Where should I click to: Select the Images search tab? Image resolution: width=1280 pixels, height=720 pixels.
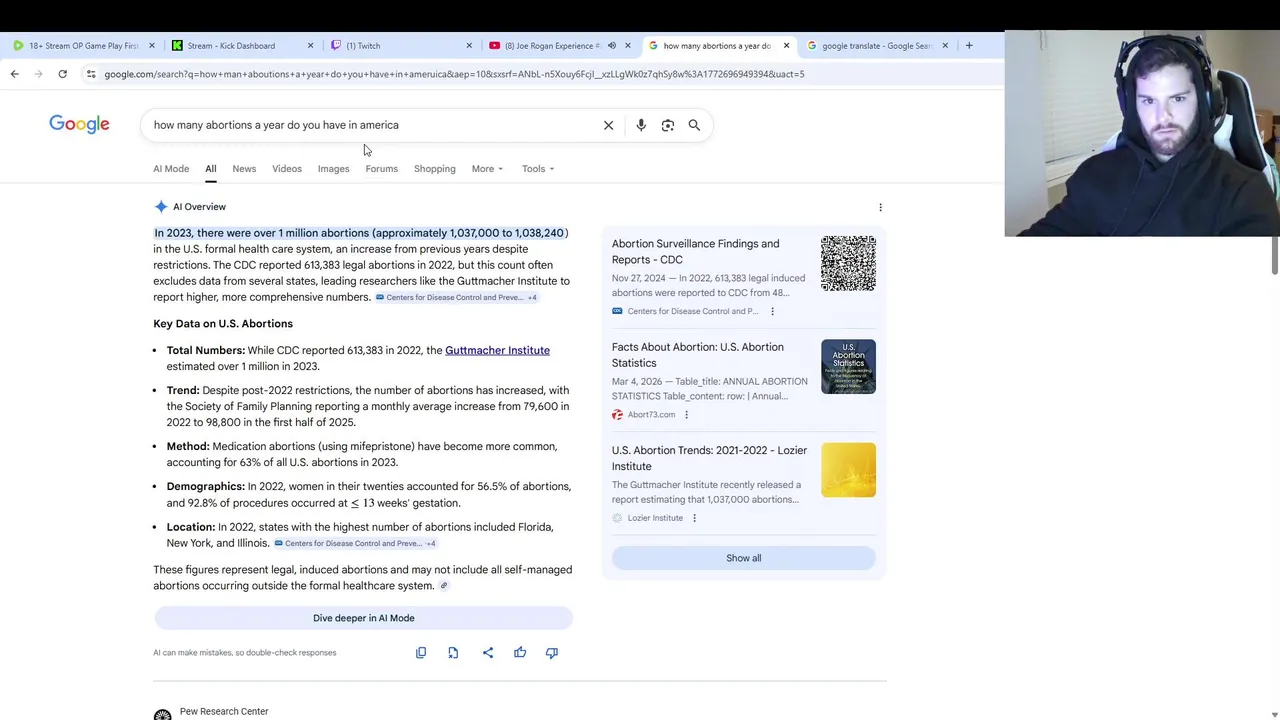tap(333, 169)
